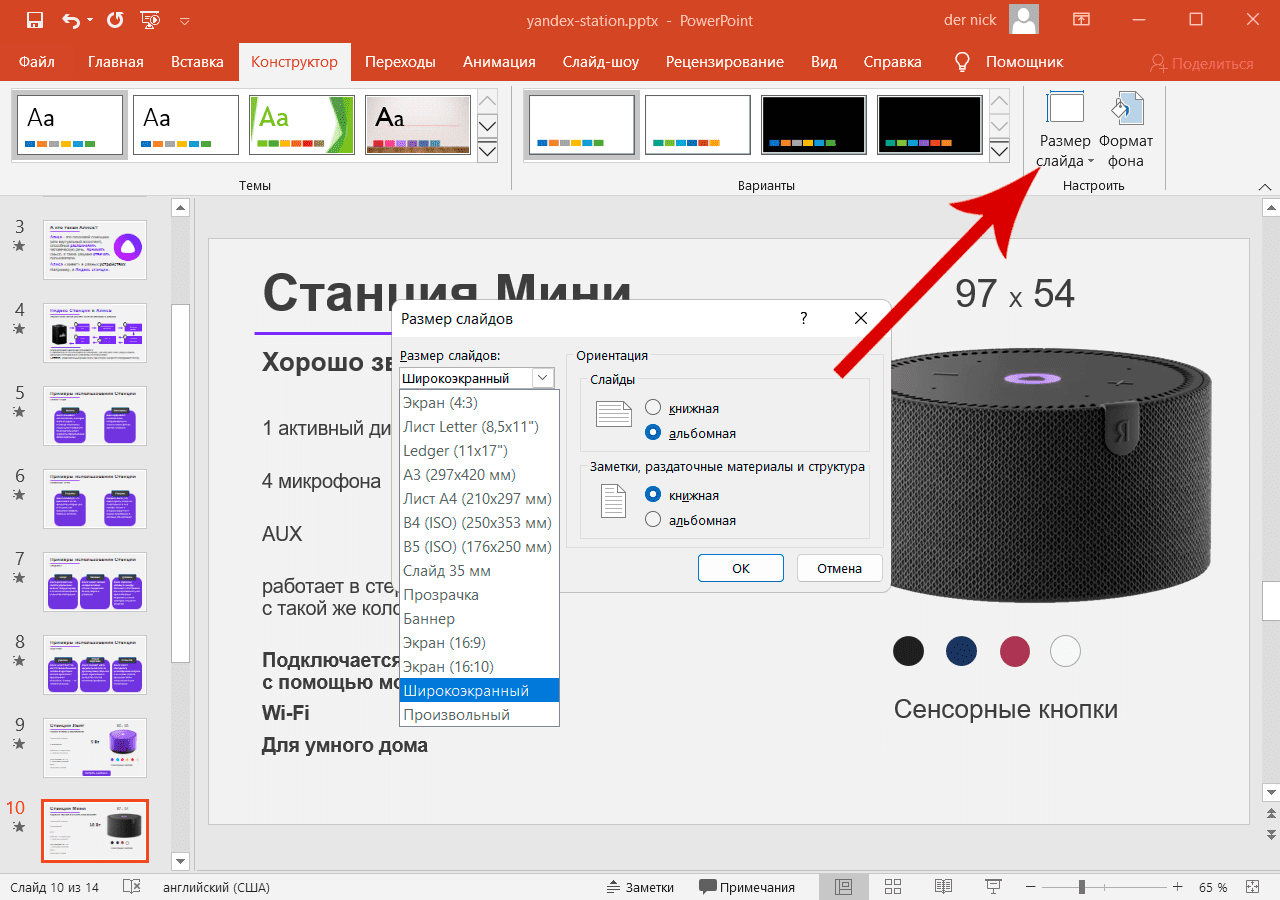This screenshot has width=1280, height=900.
Task: Select the green Facet theme thumbnail
Action: pos(302,125)
